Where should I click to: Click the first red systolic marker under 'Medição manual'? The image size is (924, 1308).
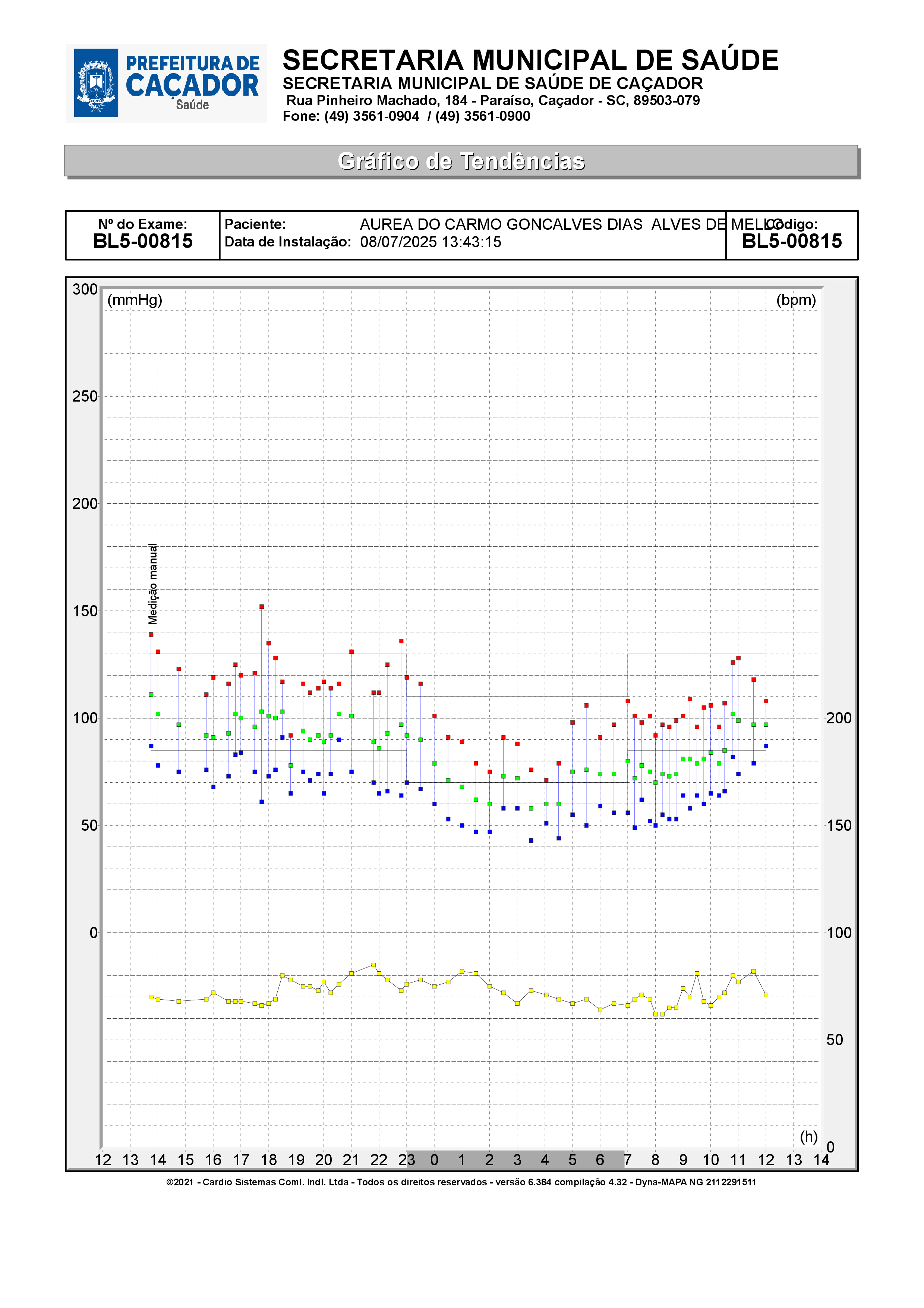tap(151, 635)
